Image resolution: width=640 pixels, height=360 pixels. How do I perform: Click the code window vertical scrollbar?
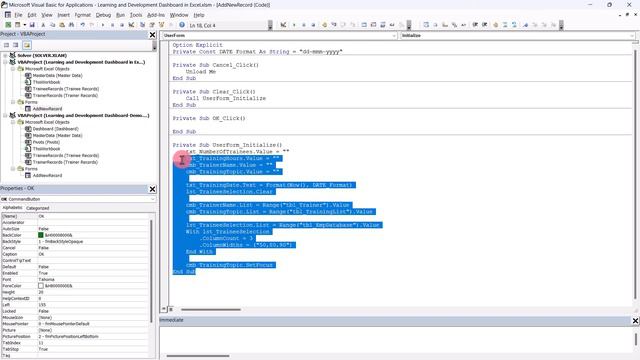636,176
